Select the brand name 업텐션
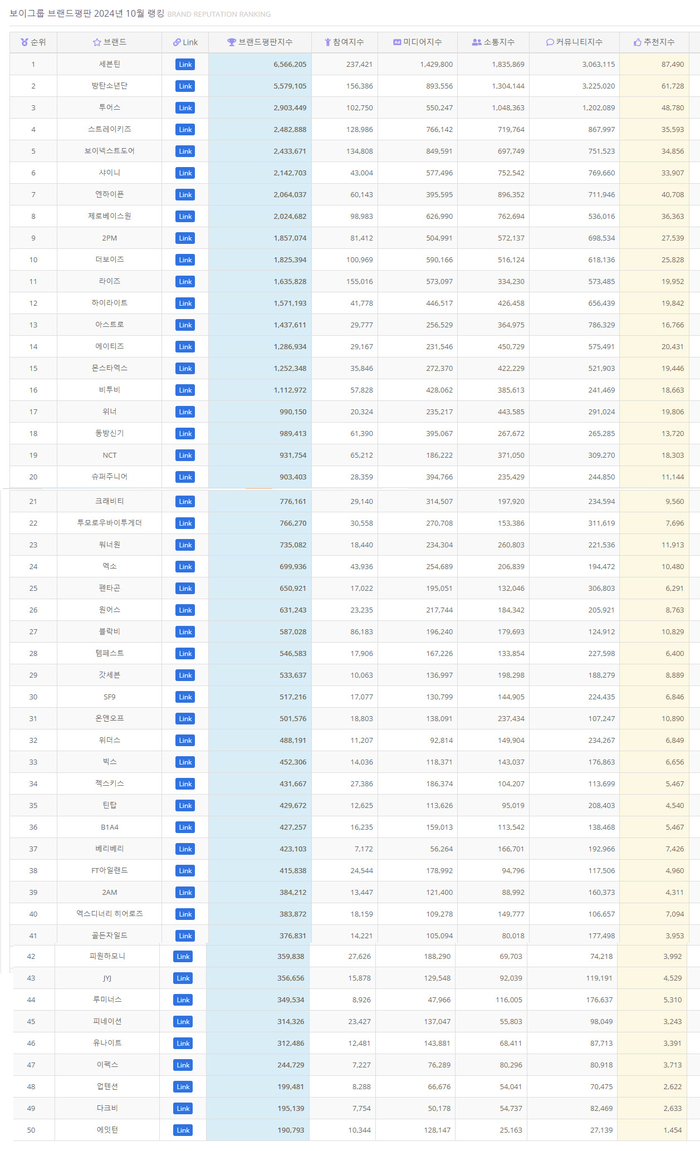 coord(107,1087)
